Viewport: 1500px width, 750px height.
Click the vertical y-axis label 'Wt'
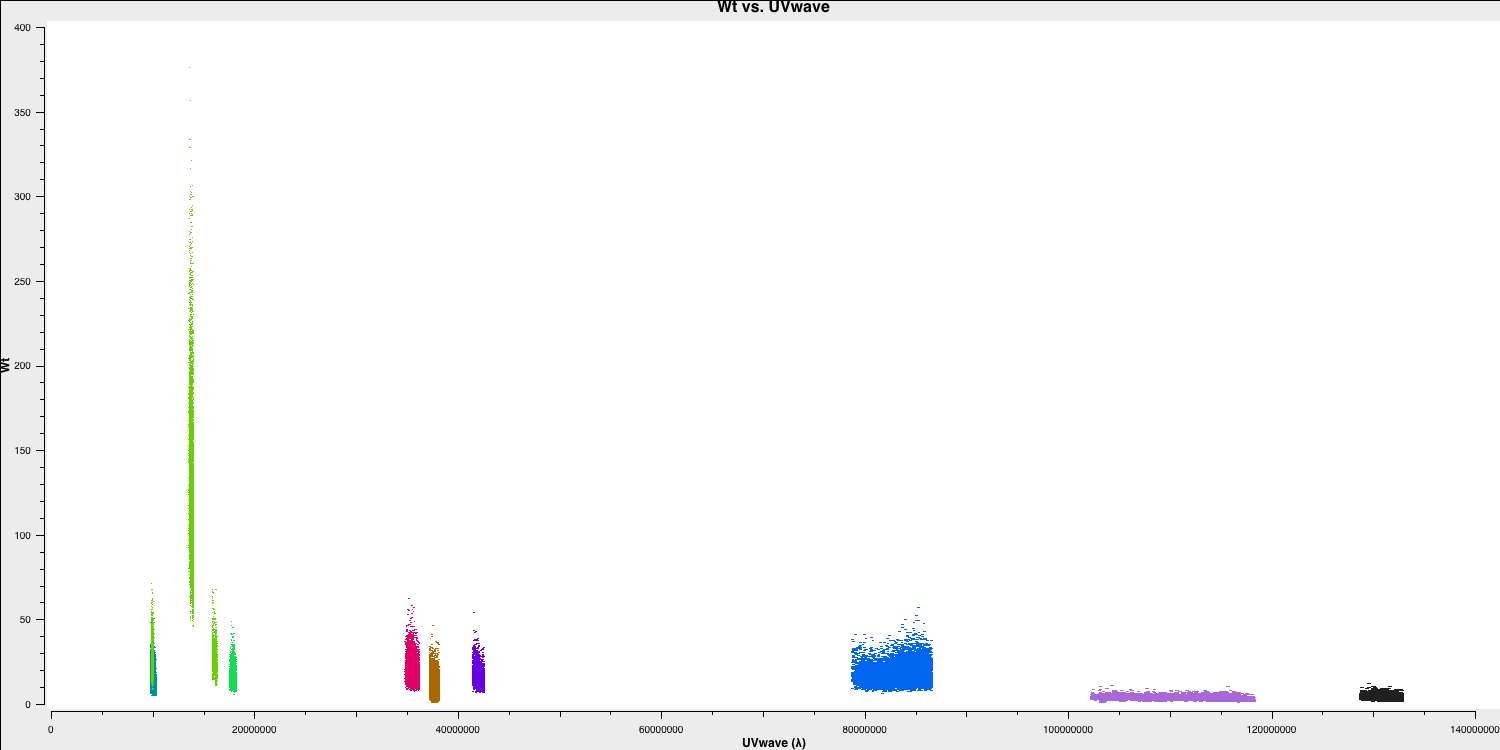[7, 365]
